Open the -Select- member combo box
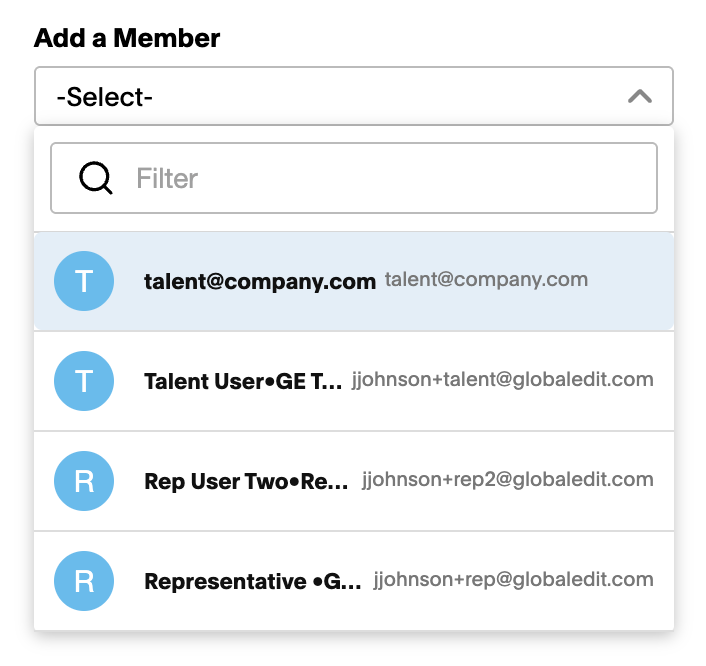This screenshot has height=666, width=706. [x=354, y=96]
